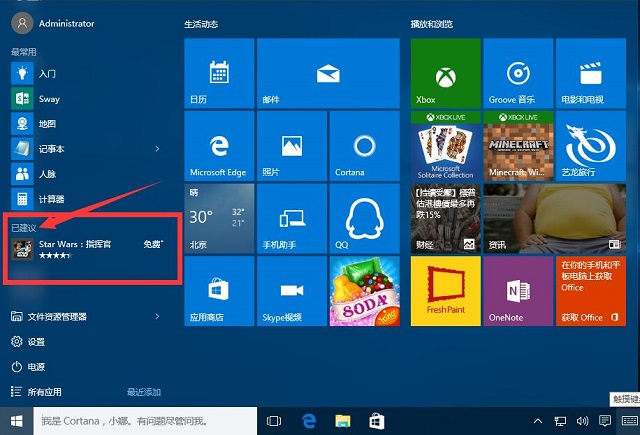Open the 电影和电视 tile
The image size is (640, 435).
(x=591, y=73)
